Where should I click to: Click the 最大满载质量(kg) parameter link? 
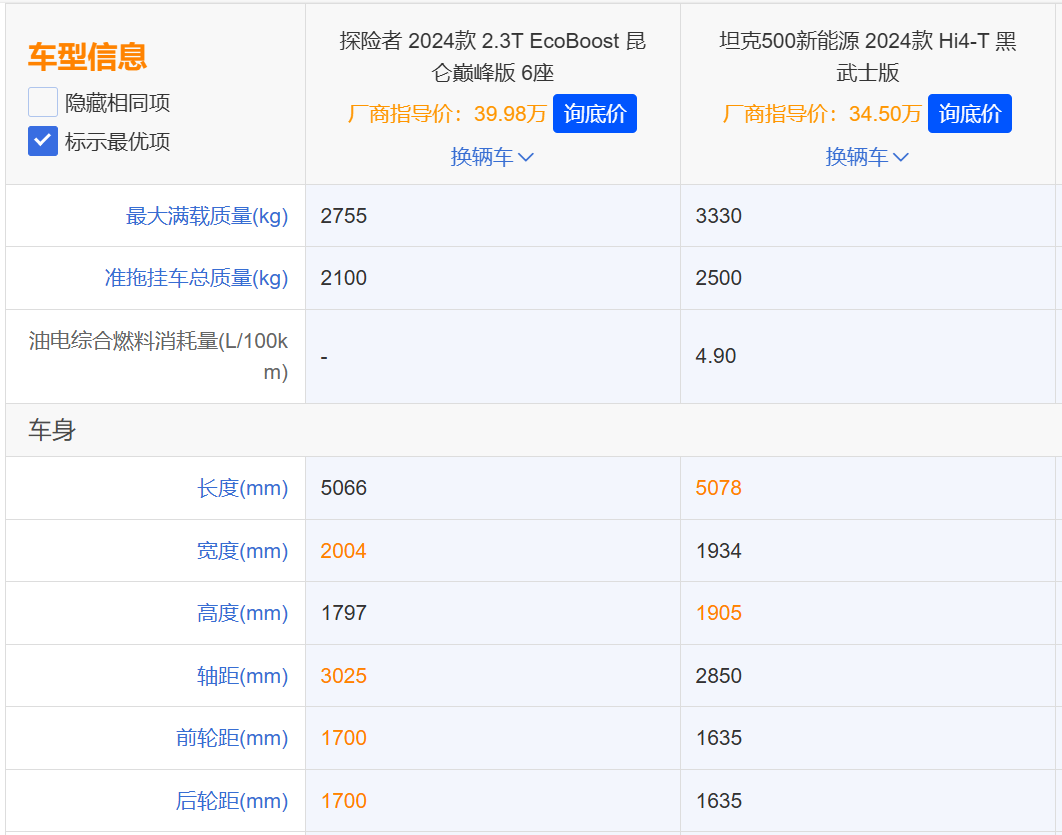click(x=207, y=216)
